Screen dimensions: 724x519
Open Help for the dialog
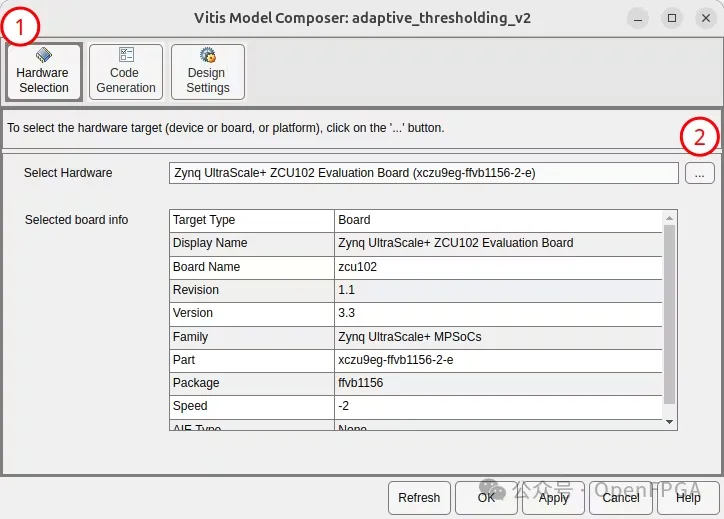pyautogui.click(x=688, y=497)
